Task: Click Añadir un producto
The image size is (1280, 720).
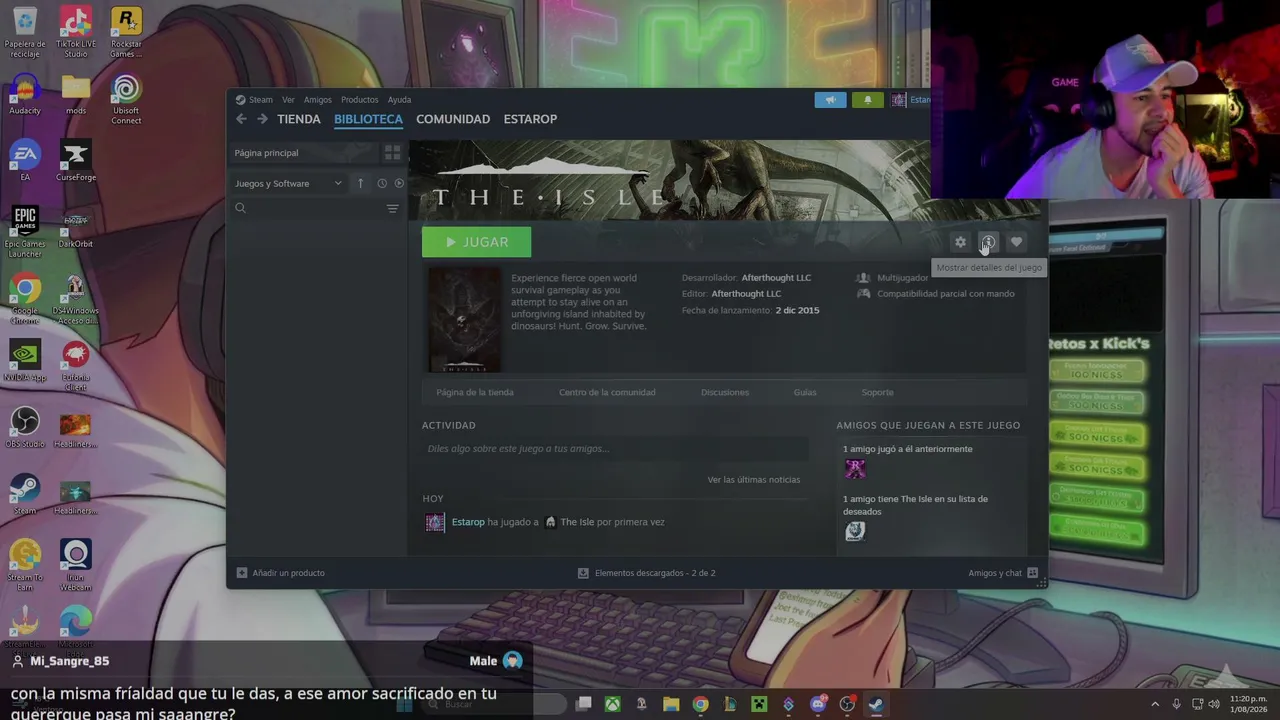Action: click(x=280, y=573)
